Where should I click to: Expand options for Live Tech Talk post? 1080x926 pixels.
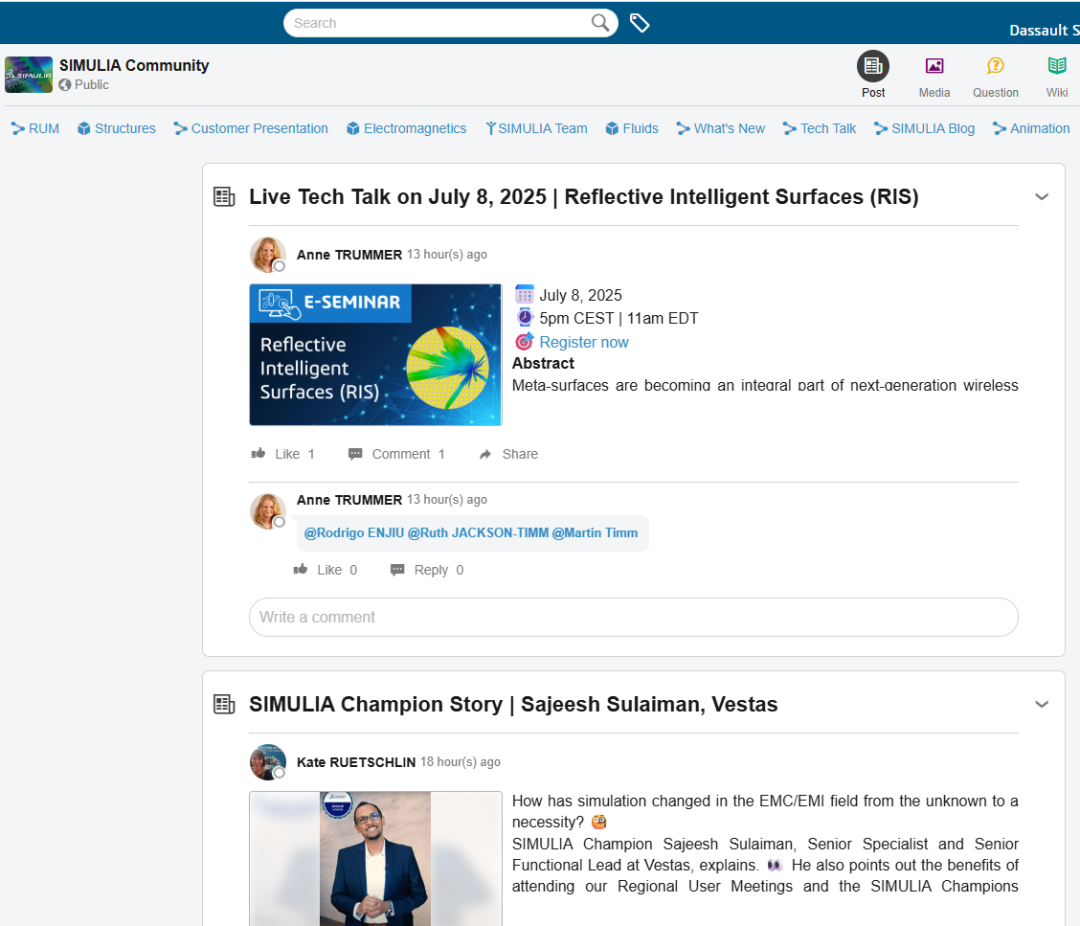click(1041, 196)
